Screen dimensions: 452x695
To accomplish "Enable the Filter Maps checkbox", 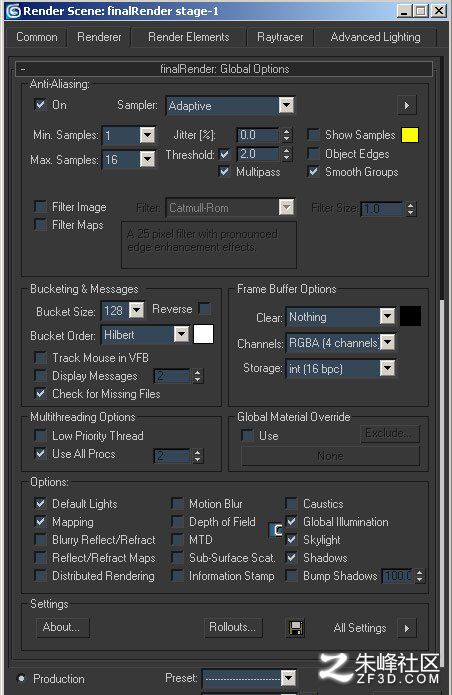I will tap(40, 225).
